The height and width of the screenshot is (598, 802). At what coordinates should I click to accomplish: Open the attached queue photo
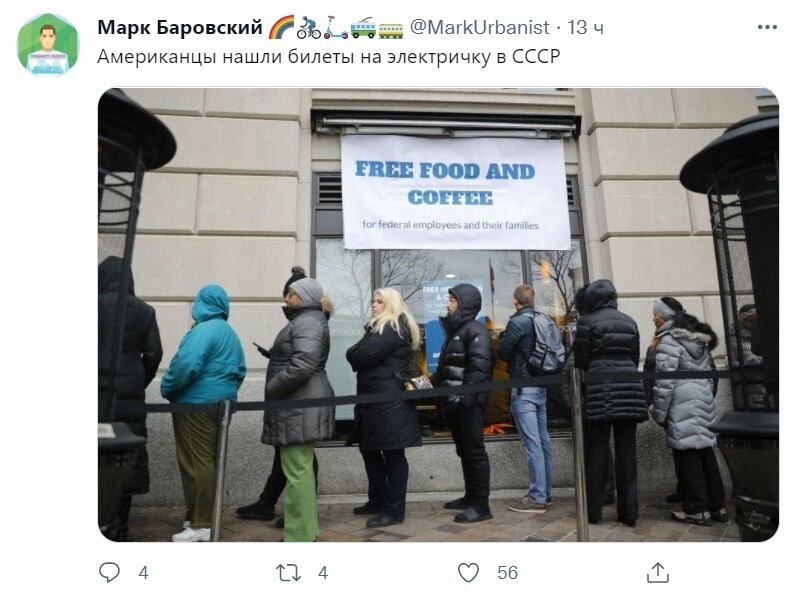tap(438, 315)
